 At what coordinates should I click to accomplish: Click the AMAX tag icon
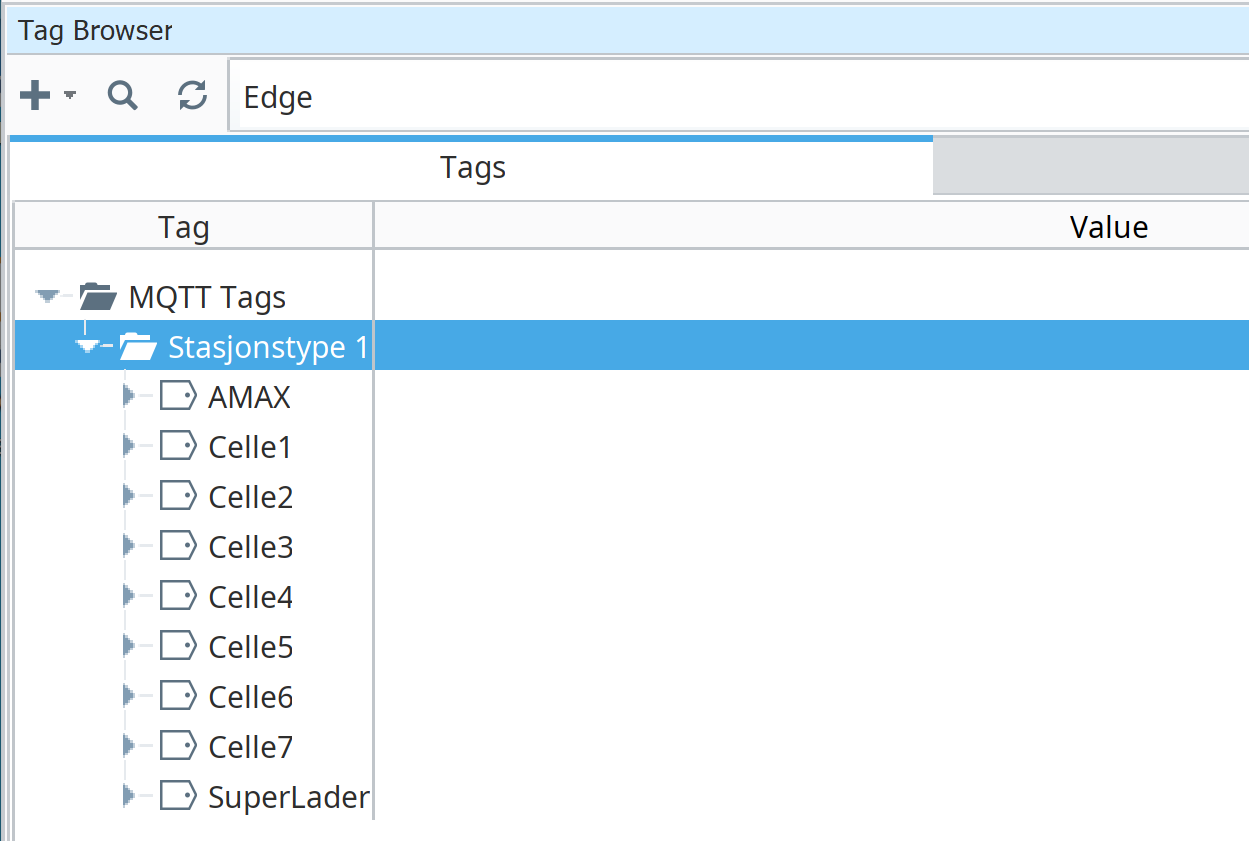tap(178, 397)
